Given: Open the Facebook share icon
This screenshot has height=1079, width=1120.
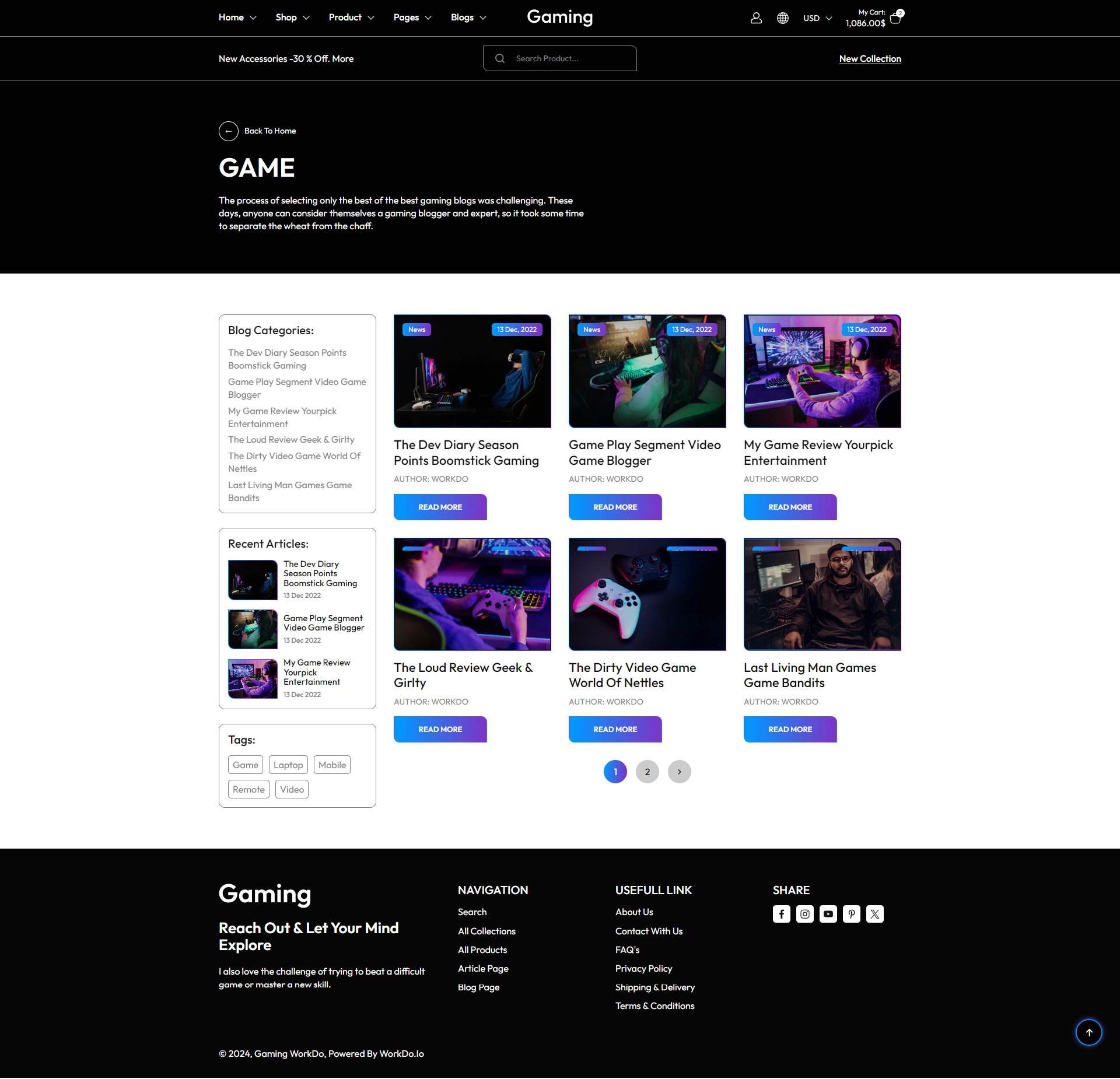Looking at the screenshot, I should pyautogui.click(x=781, y=914).
